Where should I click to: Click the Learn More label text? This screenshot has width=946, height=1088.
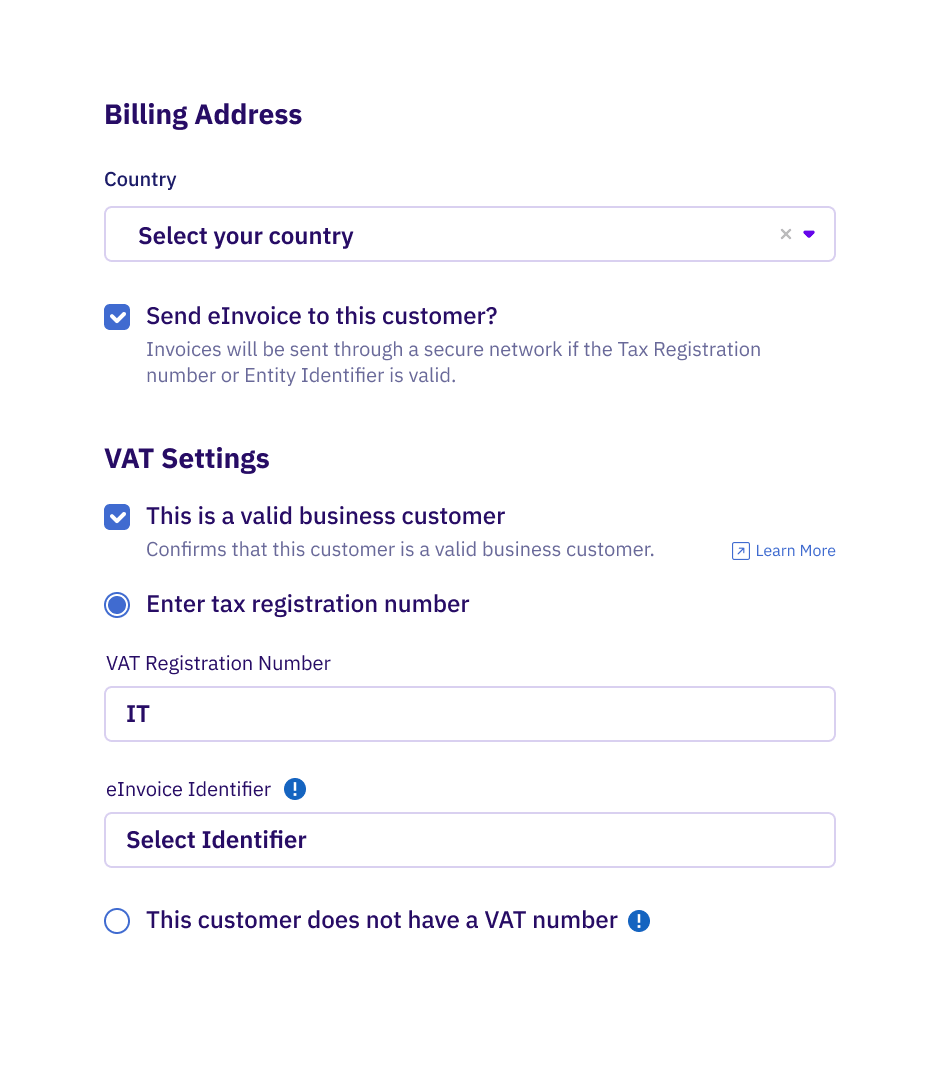pos(795,550)
